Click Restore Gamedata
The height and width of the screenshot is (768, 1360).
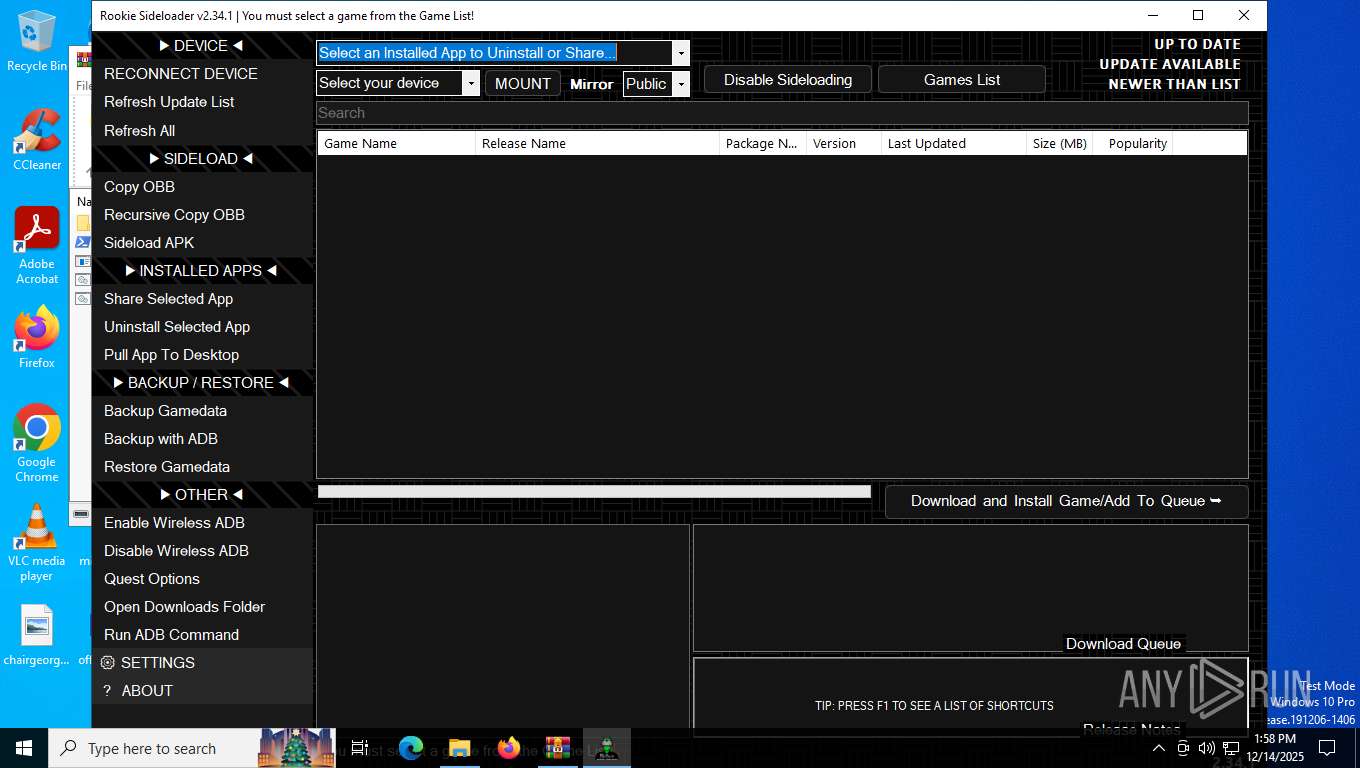coord(203,466)
